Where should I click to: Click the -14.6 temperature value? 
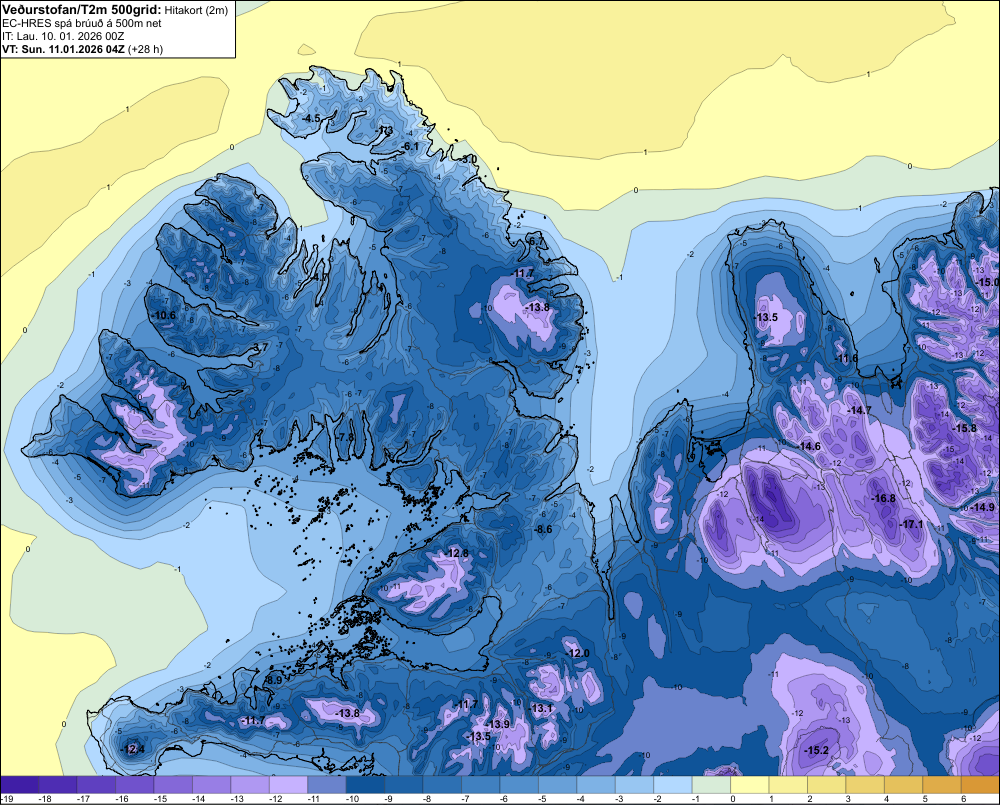coord(808,447)
